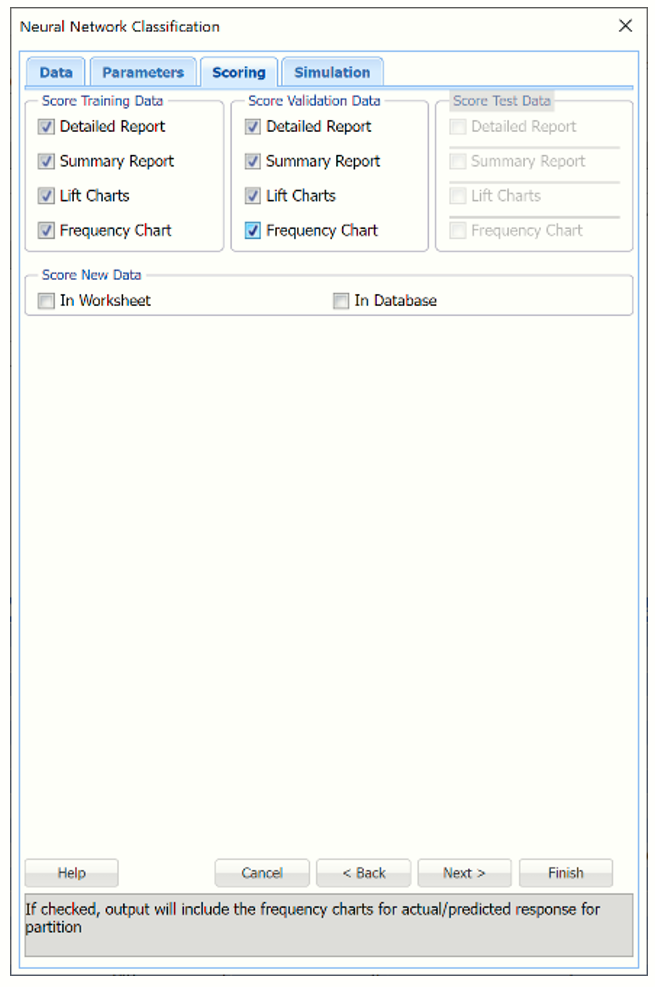655x987 pixels.
Task: Close the Neural Network Classification dialog
Action: click(625, 26)
